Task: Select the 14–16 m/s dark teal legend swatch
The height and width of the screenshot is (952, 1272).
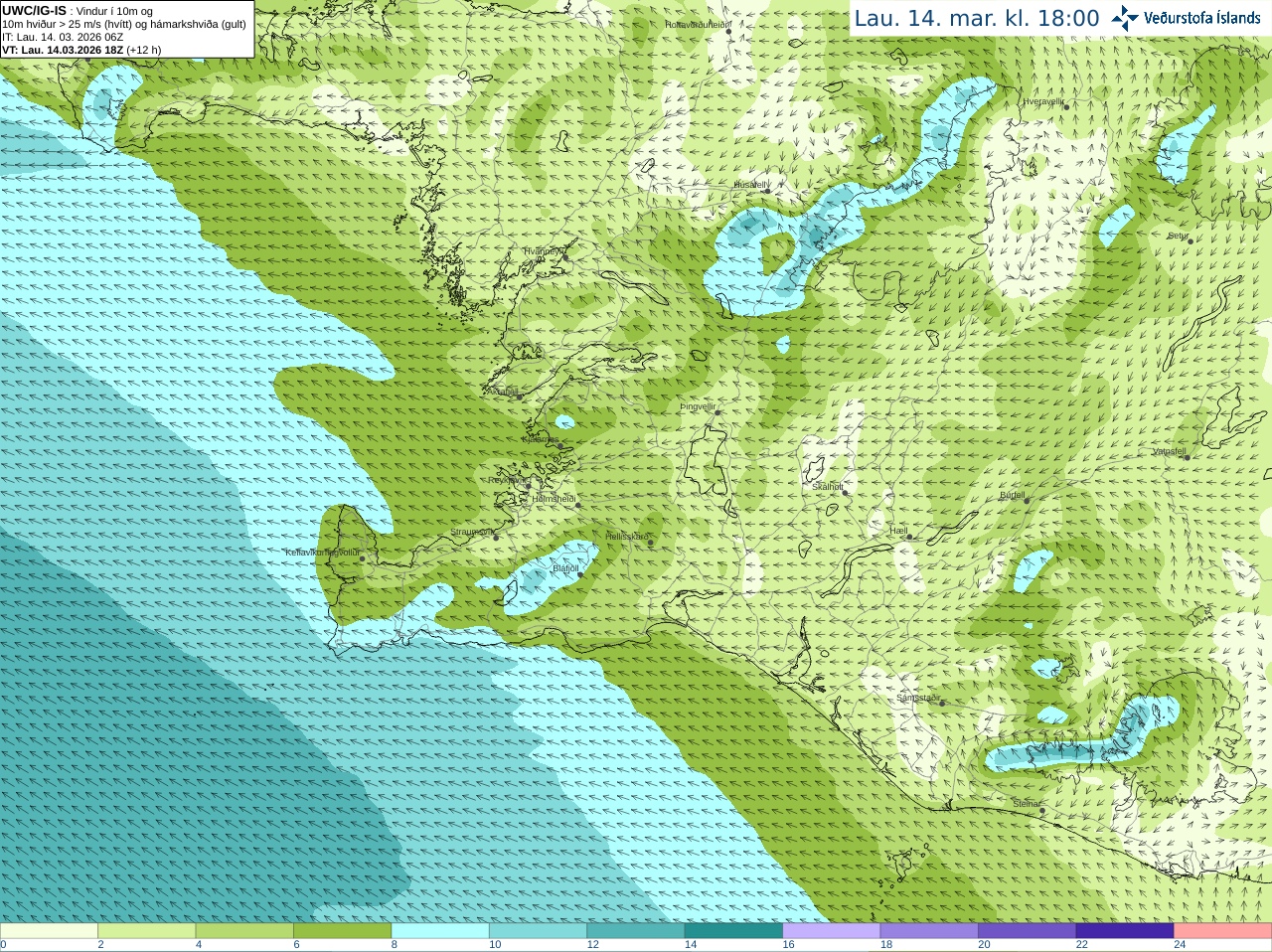Action: 733,931
